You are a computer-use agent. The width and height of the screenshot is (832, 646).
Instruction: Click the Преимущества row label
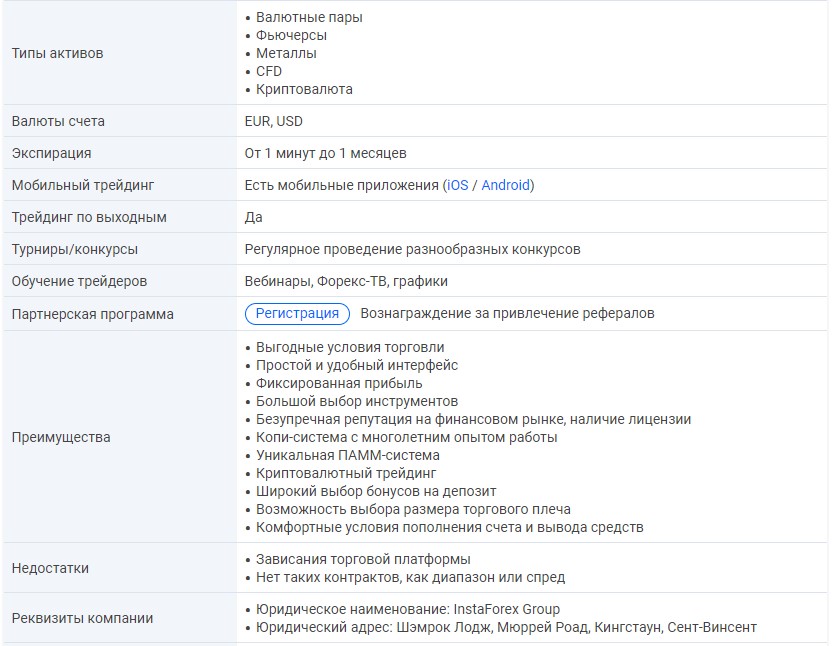(x=61, y=437)
